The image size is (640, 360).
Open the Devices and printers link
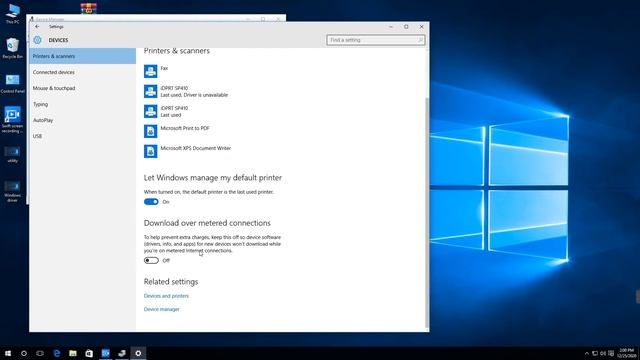coord(166,296)
